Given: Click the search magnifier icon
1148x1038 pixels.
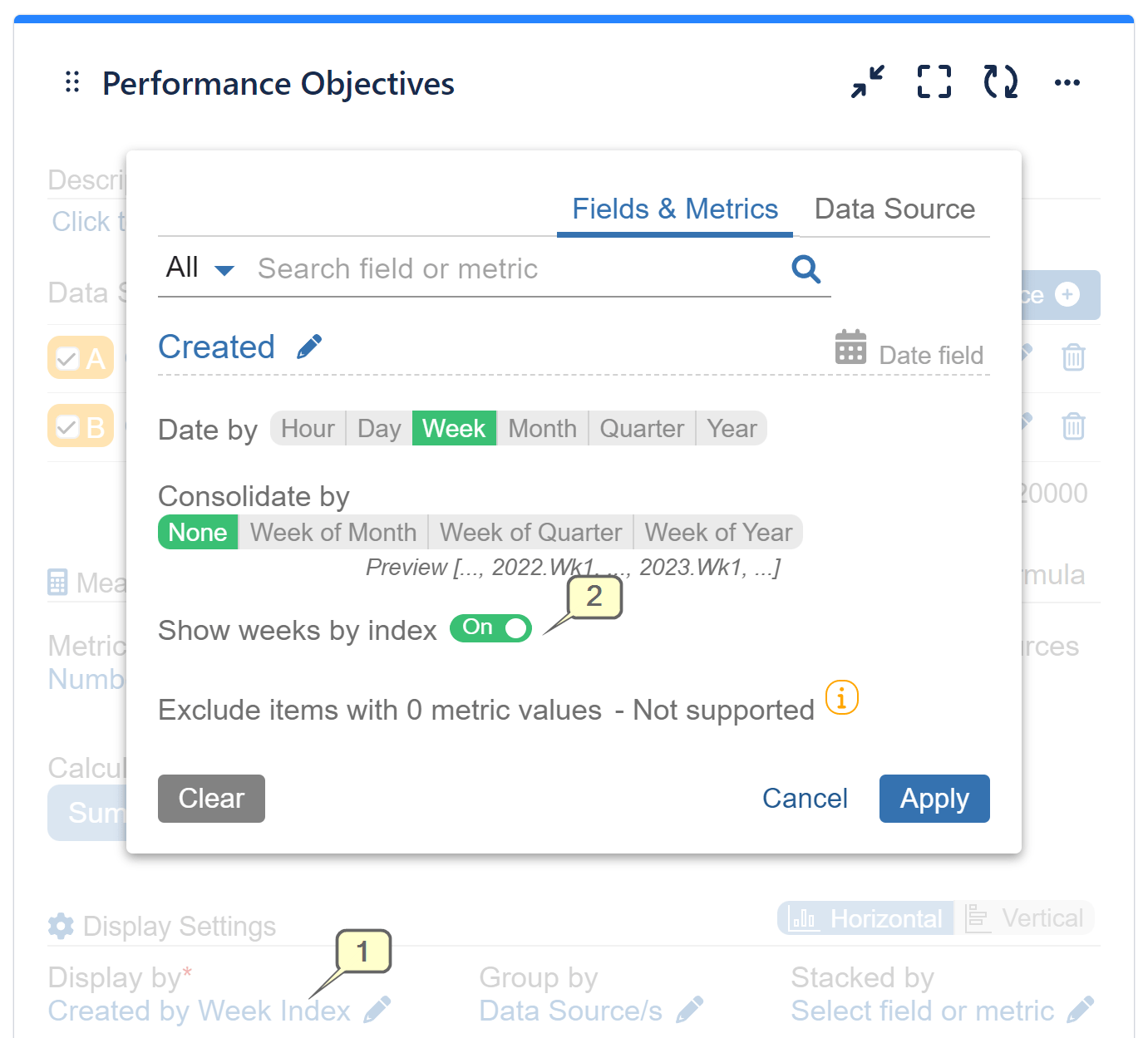Looking at the screenshot, I should (x=805, y=268).
